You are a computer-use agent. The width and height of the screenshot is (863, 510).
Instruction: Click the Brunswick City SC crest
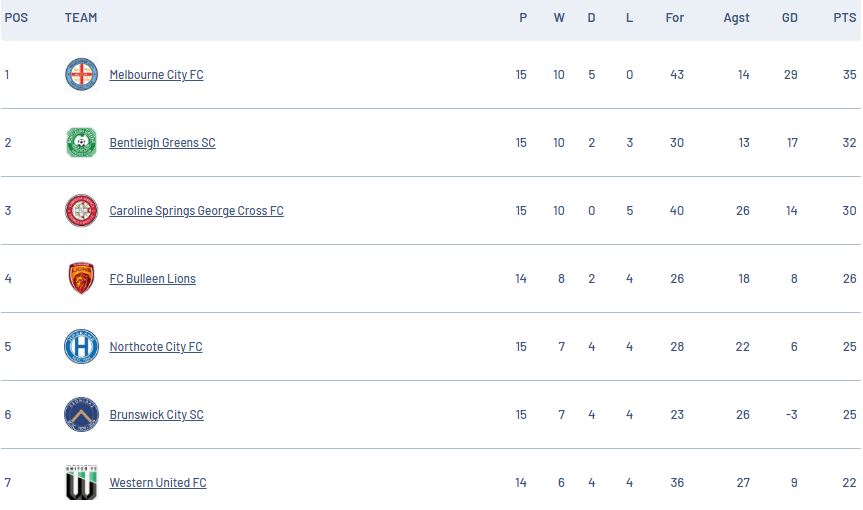[x=81, y=415]
